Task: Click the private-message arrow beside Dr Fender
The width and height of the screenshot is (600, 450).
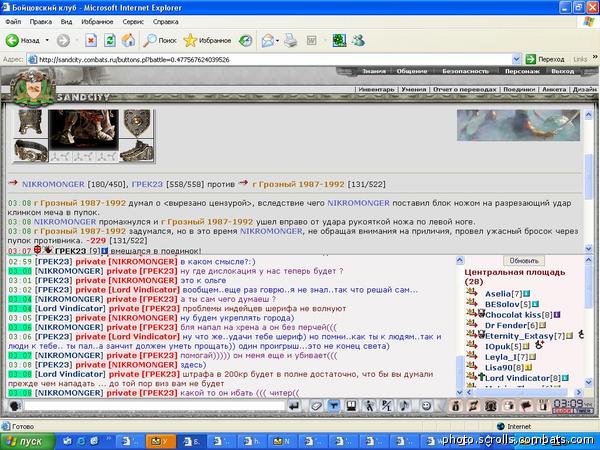Action: tap(472, 324)
